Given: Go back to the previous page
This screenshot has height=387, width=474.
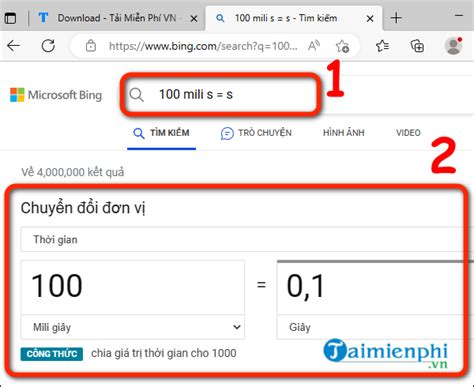Looking at the screenshot, I should pyautogui.click(x=14, y=46).
